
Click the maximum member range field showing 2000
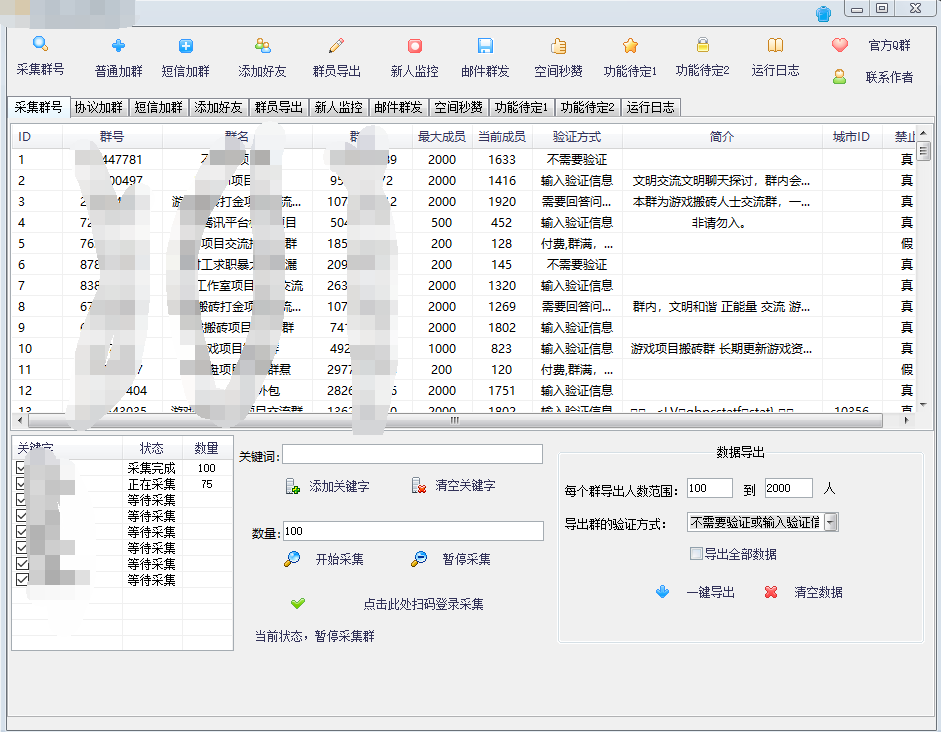pos(789,488)
